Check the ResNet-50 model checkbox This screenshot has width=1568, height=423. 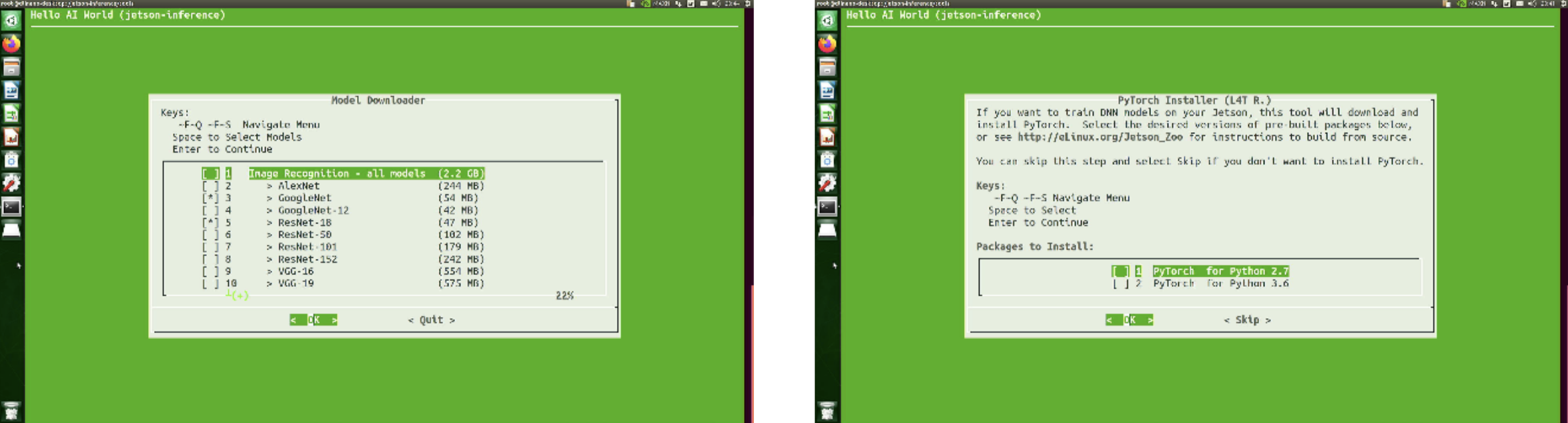tap(210, 235)
